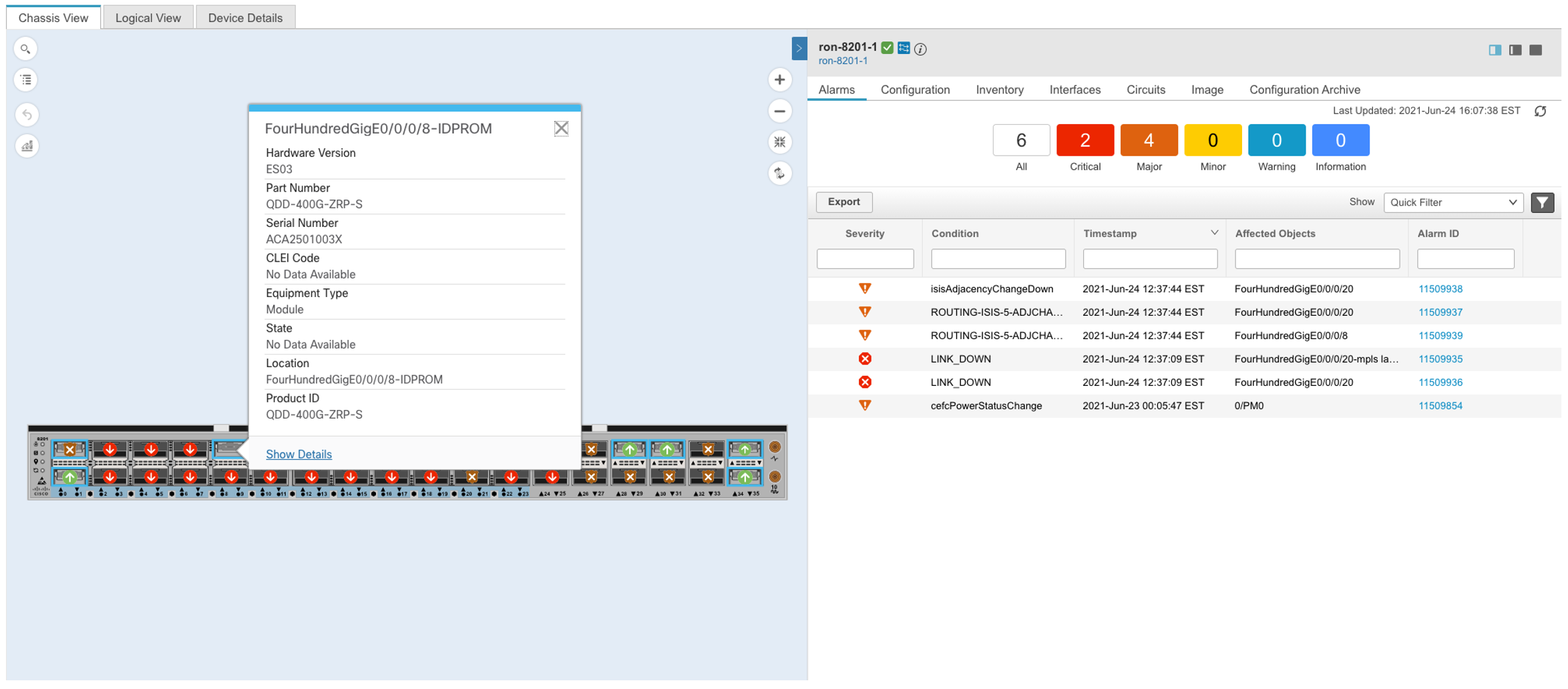The image size is (1568, 689).
Task: Click the device reachability green checkmark icon
Action: (887, 47)
